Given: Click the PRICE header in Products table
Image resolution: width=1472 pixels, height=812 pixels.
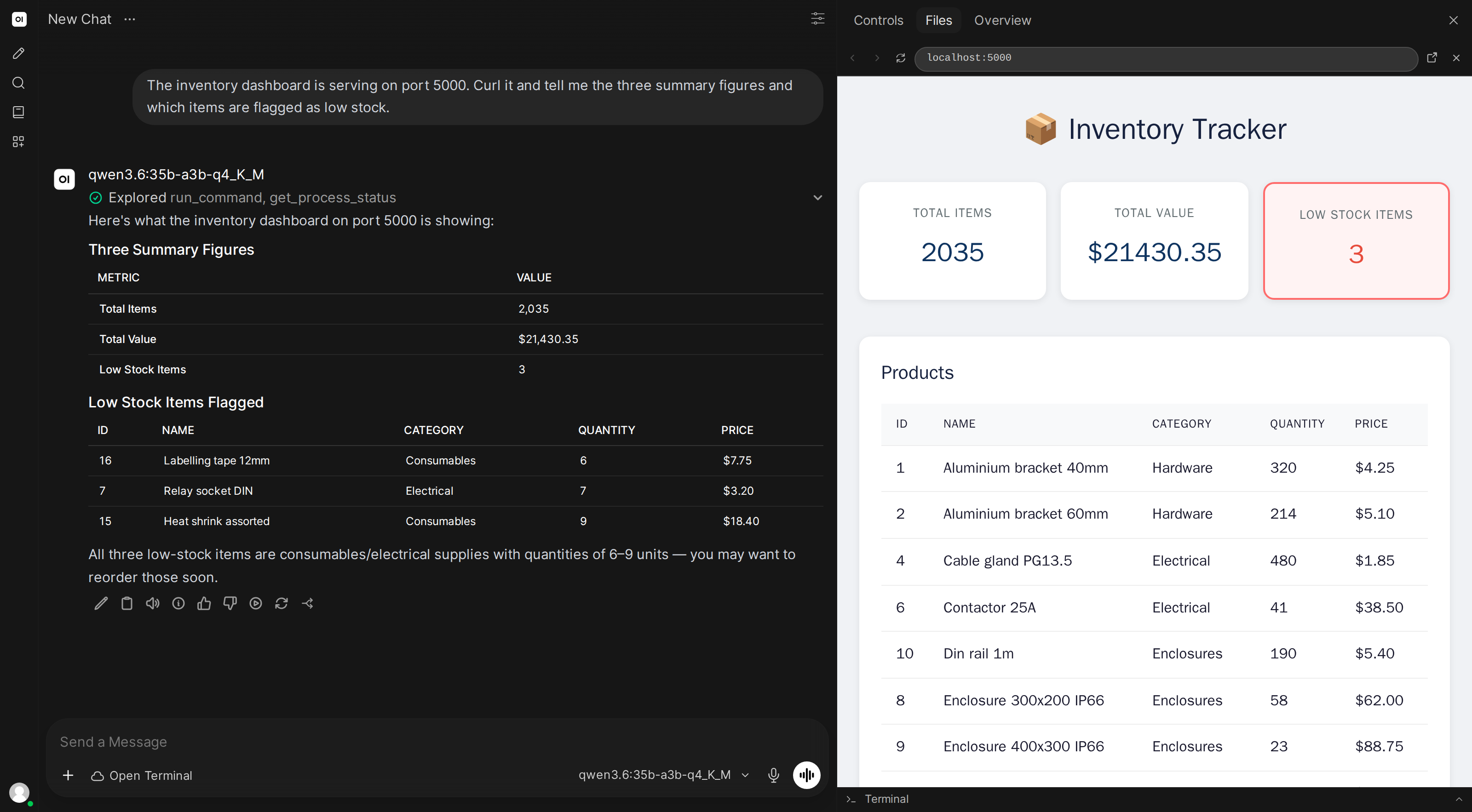Looking at the screenshot, I should pyautogui.click(x=1371, y=423).
